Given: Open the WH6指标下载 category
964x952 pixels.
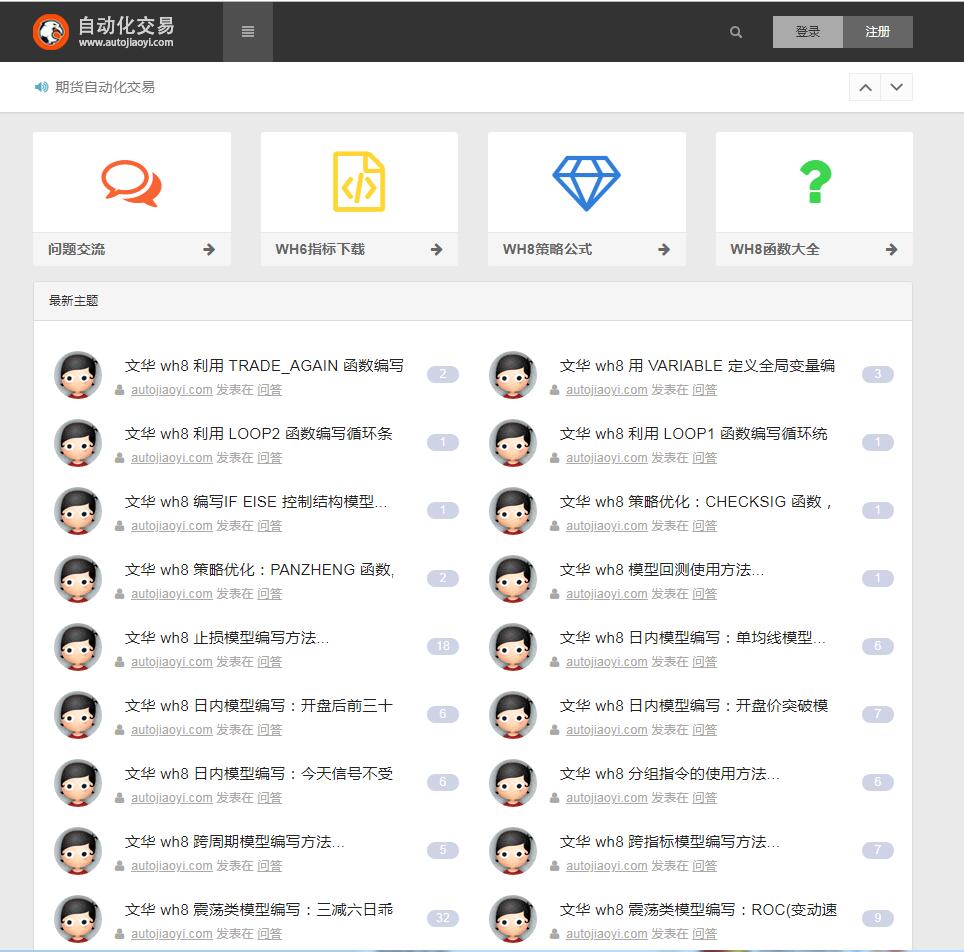Looking at the screenshot, I should [320, 250].
